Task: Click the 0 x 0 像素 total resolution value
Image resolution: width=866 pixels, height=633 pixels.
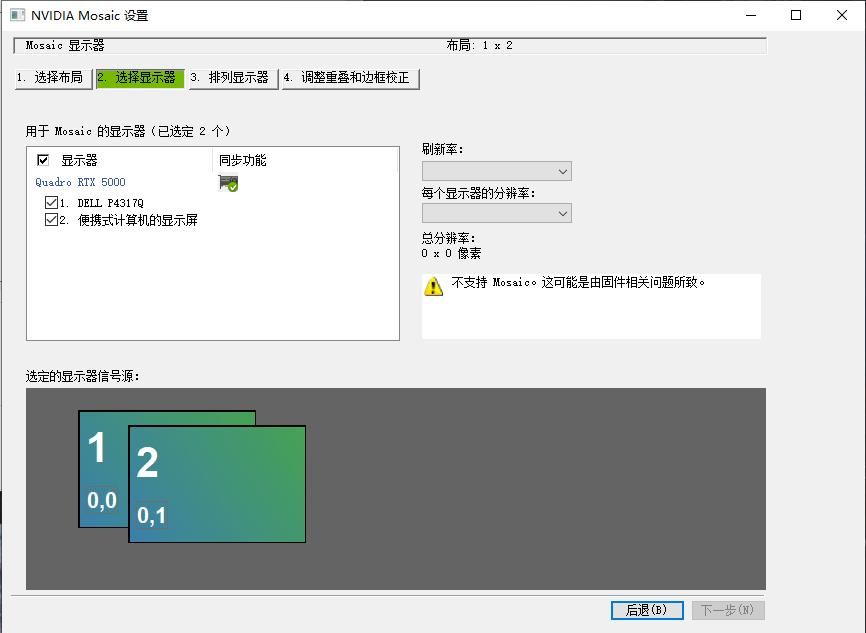Action: [x=451, y=254]
